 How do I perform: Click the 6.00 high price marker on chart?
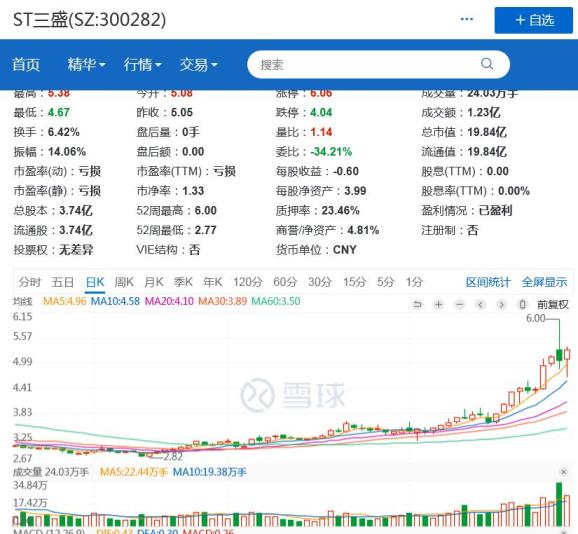coord(535,318)
